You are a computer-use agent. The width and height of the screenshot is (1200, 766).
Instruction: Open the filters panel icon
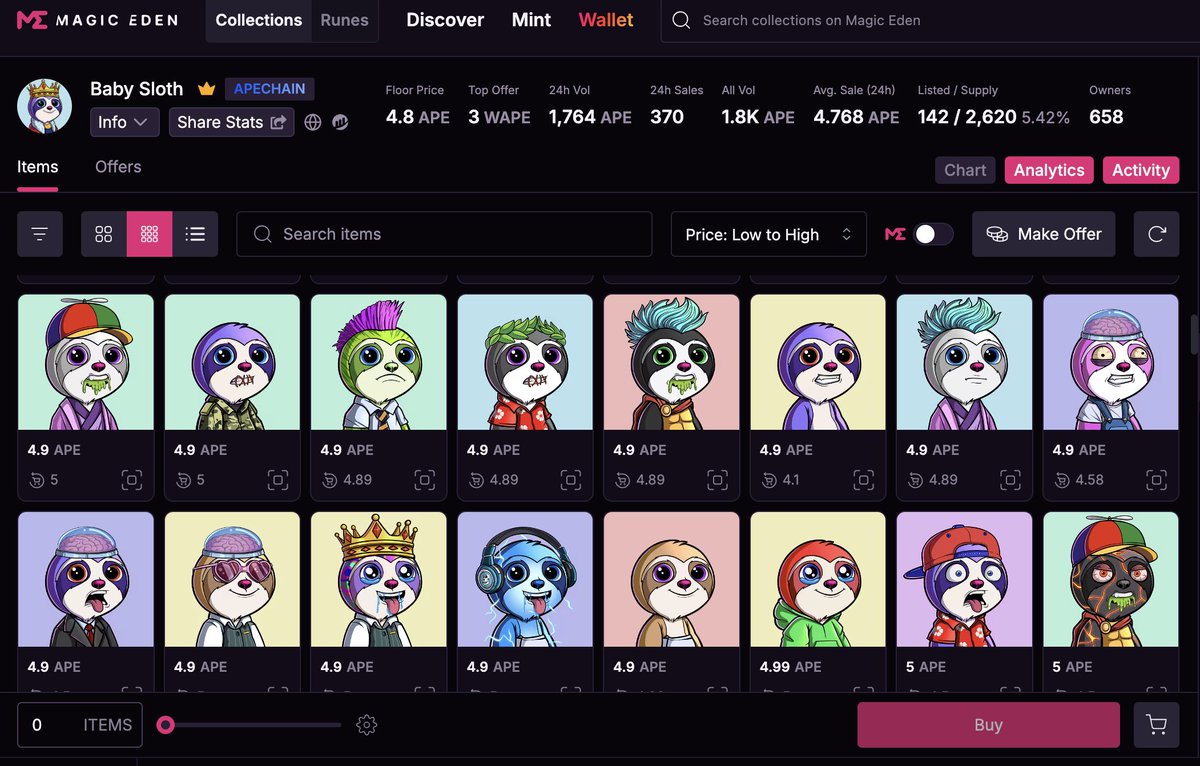pyautogui.click(x=40, y=234)
